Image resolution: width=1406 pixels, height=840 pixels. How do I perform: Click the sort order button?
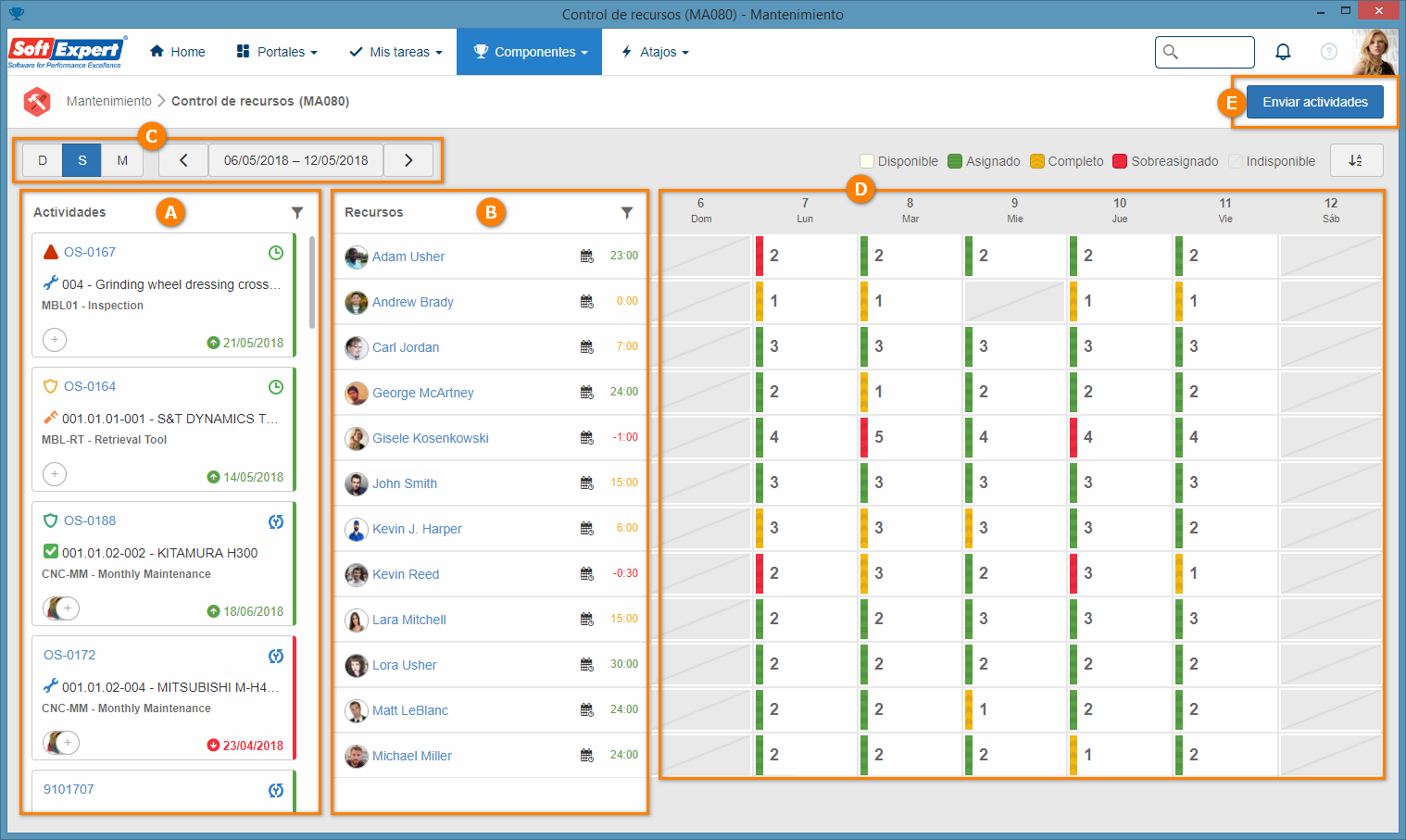[1356, 160]
